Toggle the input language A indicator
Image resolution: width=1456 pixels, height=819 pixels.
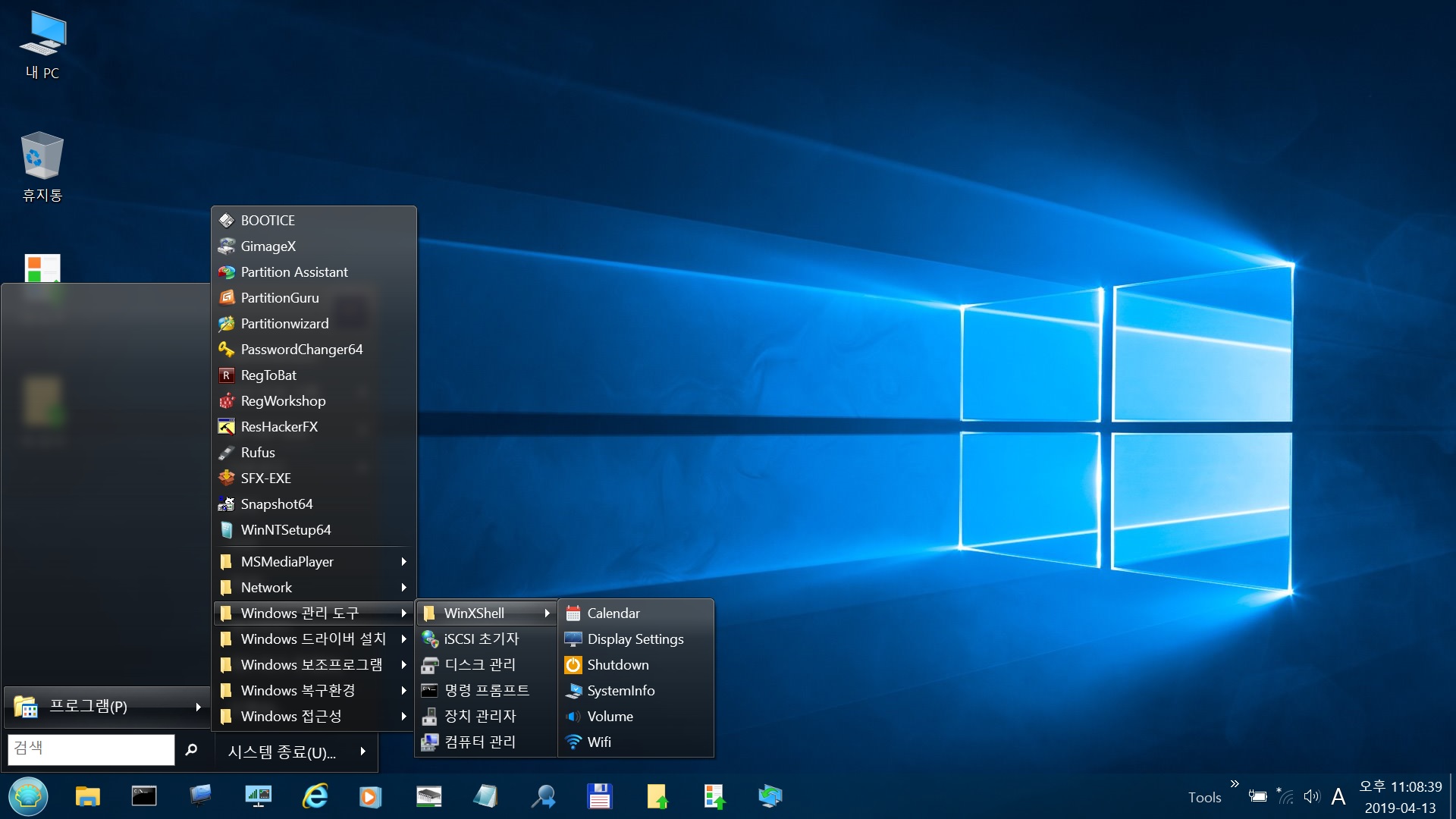[x=1338, y=796]
